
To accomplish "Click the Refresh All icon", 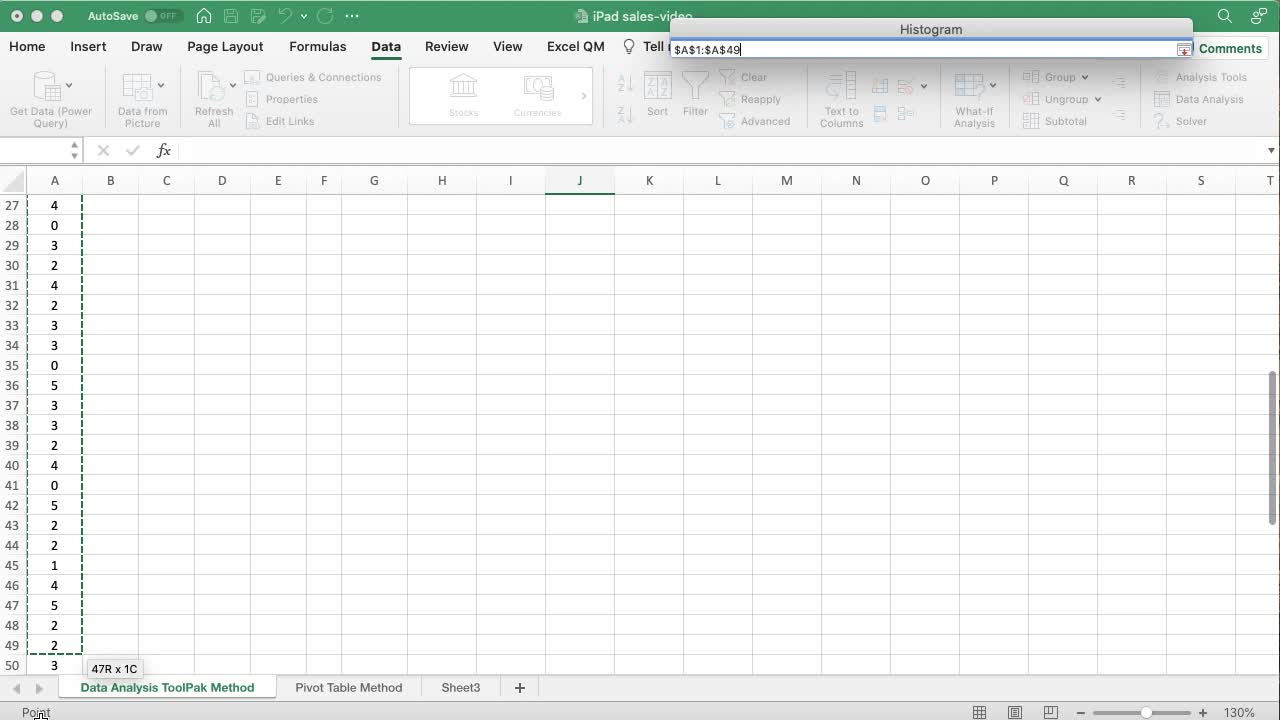I will click(x=210, y=87).
